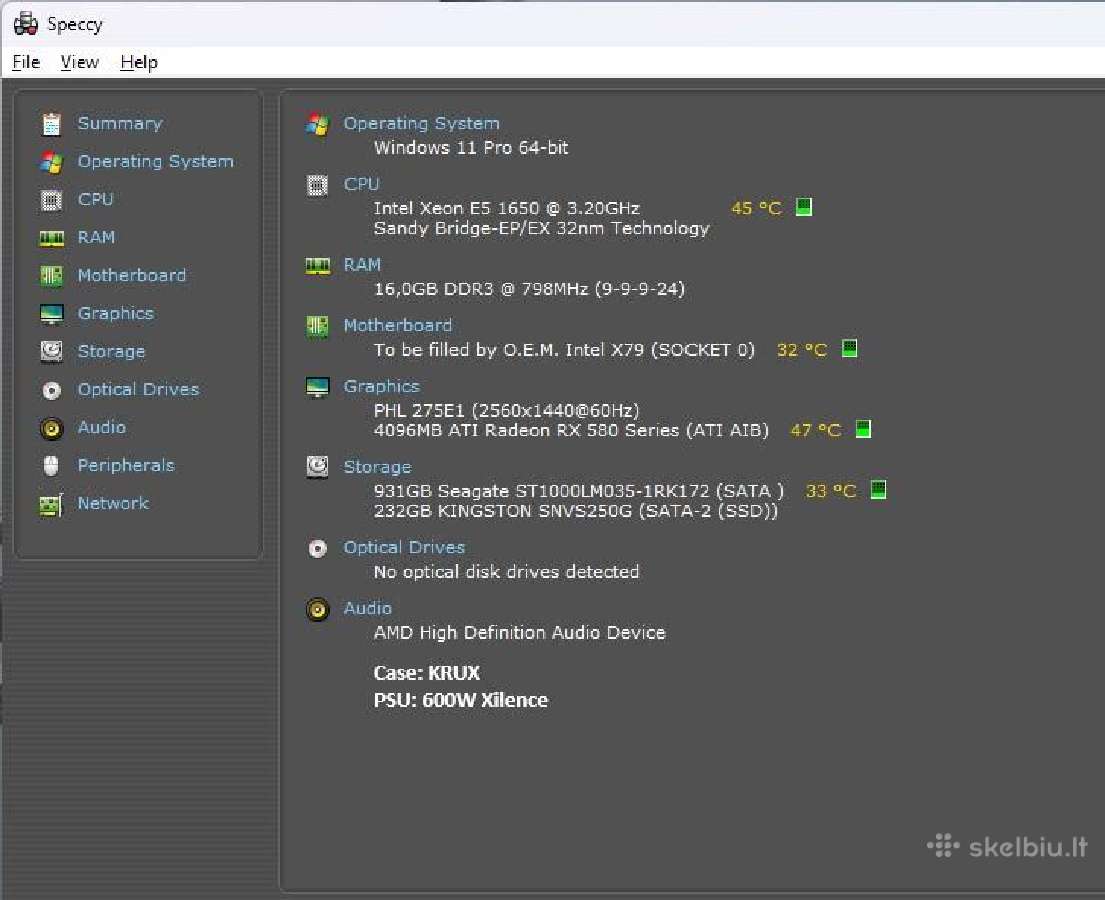Open the Help menu
The image size is (1105, 900).
point(139,62)
